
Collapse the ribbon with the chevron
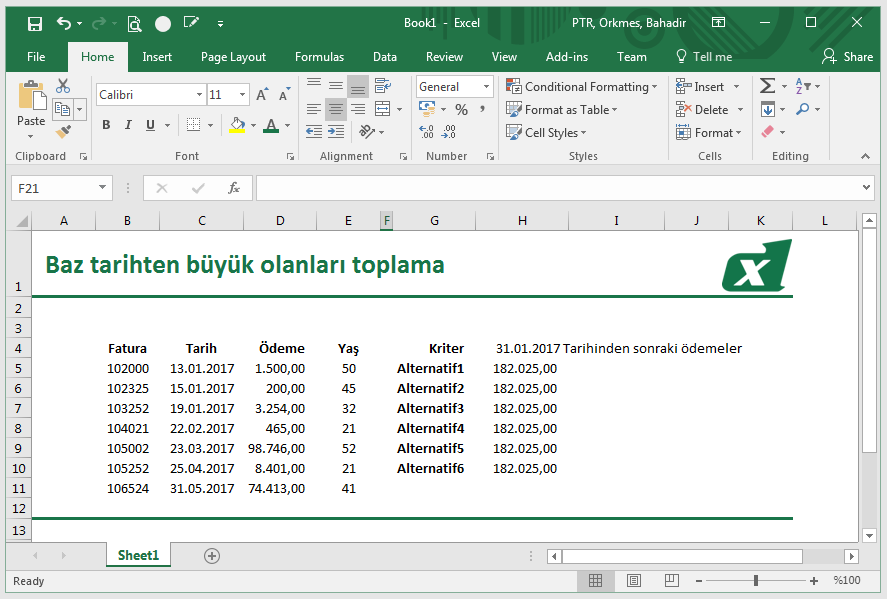pos(866,156)
